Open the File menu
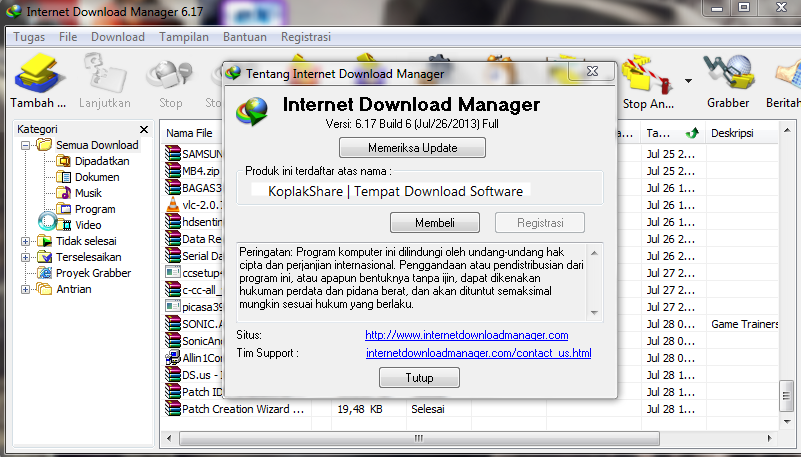Image resolution: width=801 pixels, height=457 pixels. coord(68,37)
